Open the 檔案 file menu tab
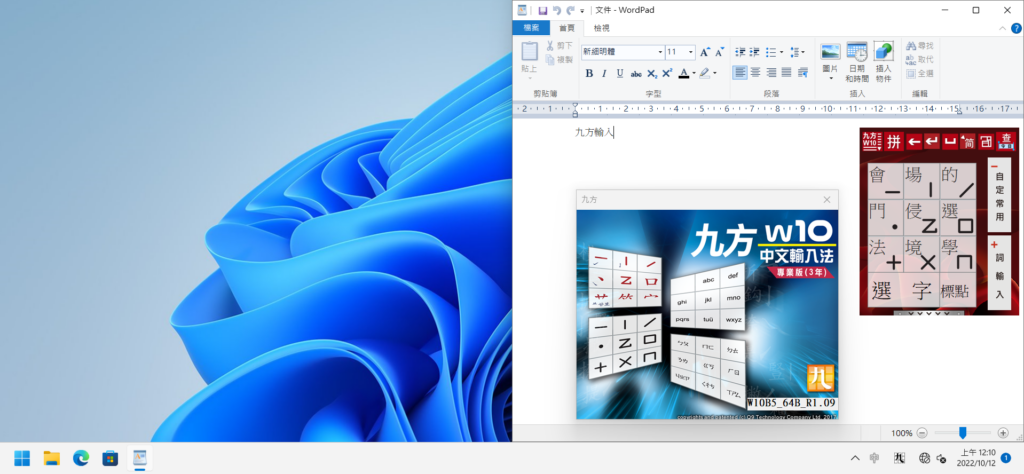 [531, 27]
